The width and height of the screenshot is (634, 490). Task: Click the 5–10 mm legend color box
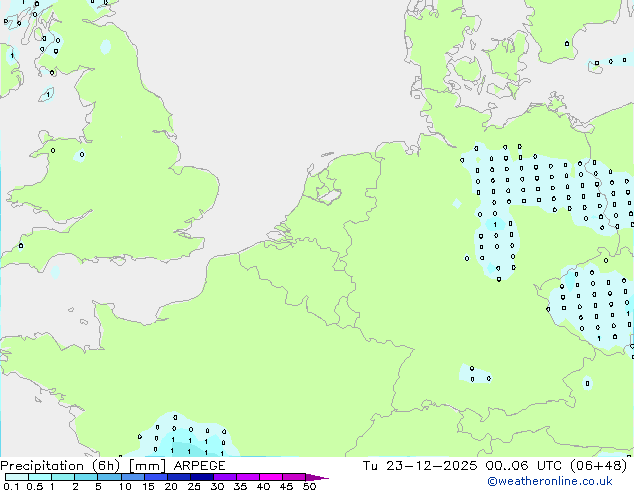[110, 477]
